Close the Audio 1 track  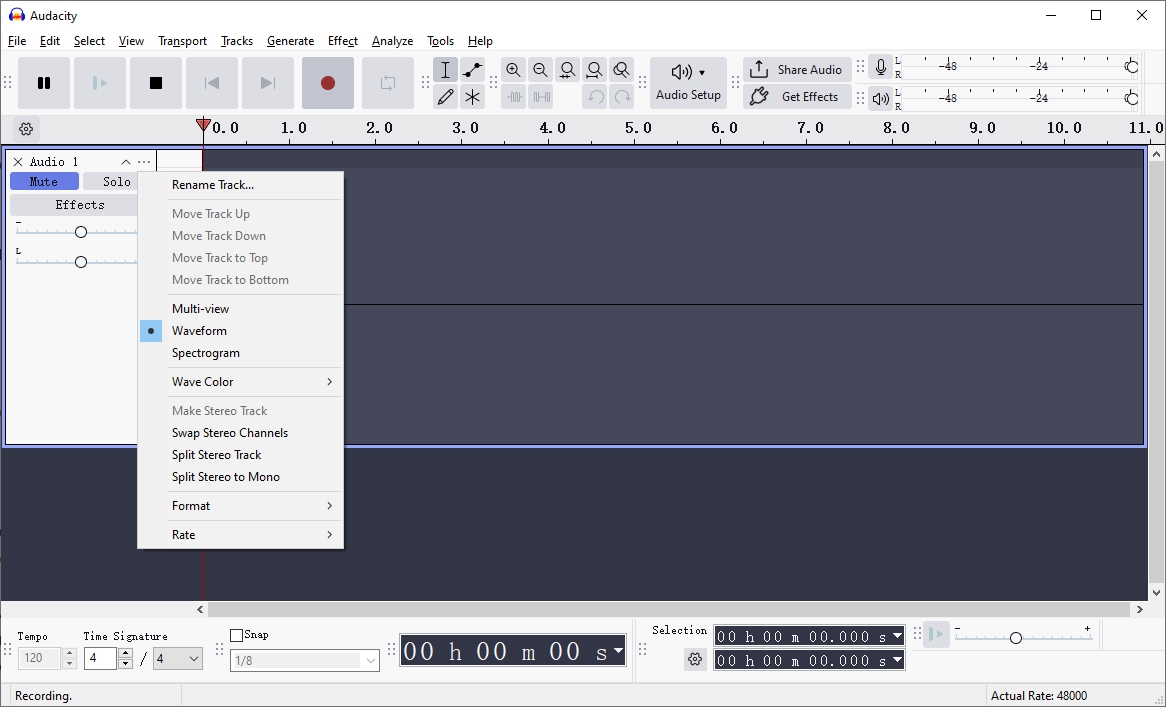coord(18,161)
